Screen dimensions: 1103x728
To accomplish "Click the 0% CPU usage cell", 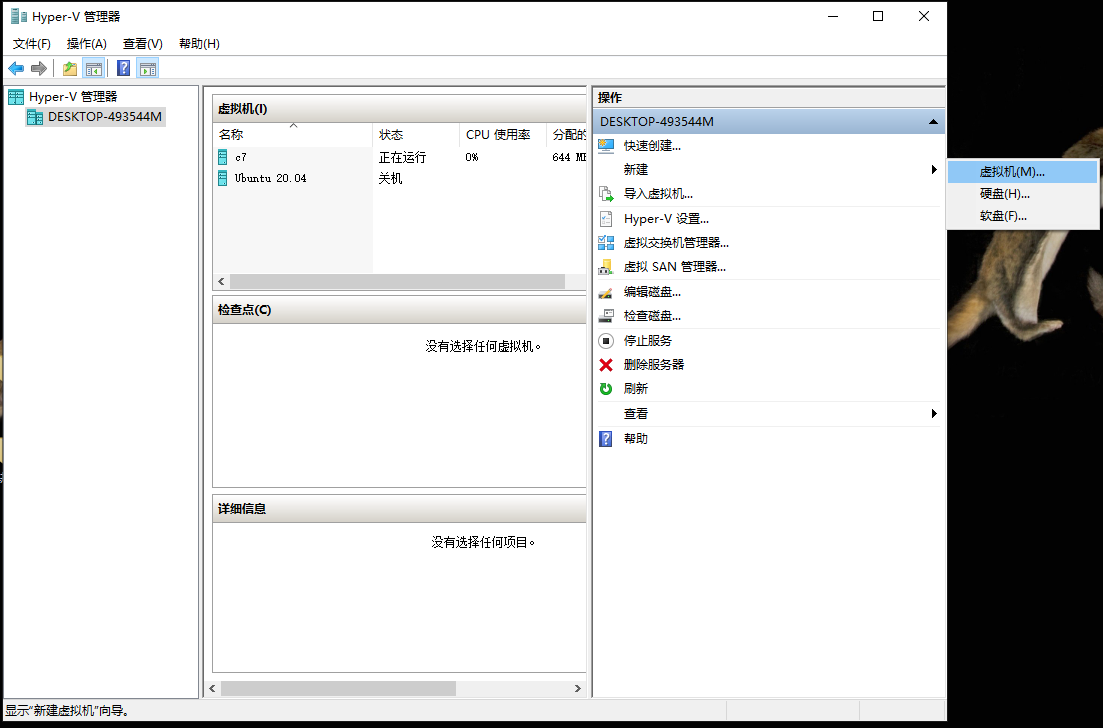I will (x=472, y=158).
